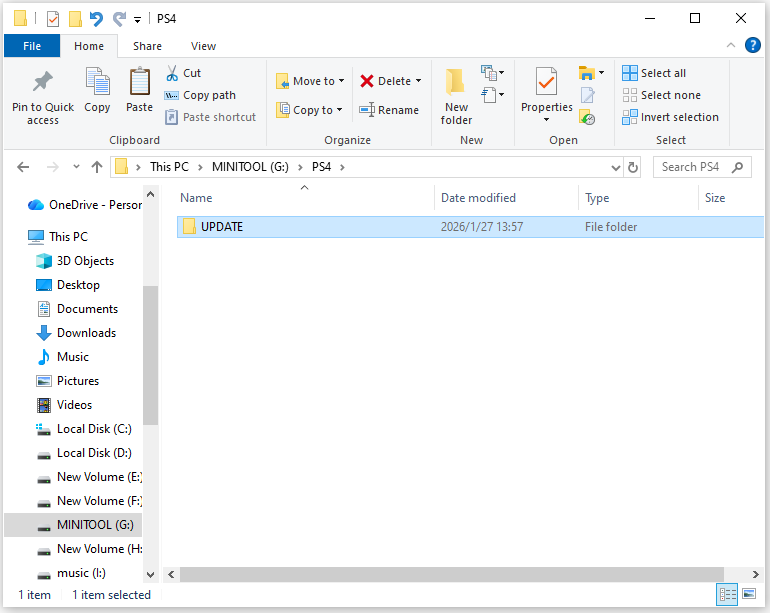Switch to the Share tab

(x=147, y=46)
